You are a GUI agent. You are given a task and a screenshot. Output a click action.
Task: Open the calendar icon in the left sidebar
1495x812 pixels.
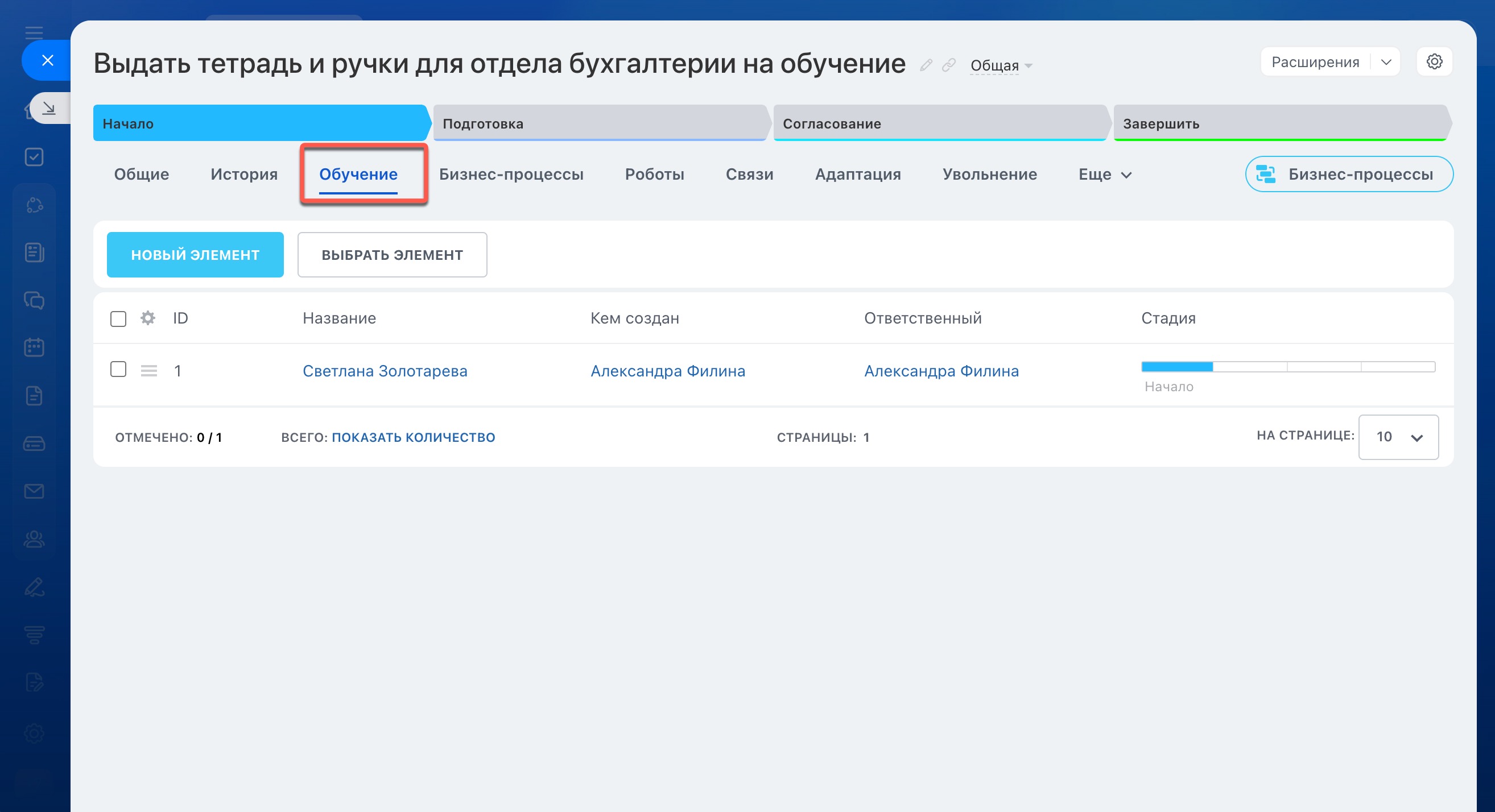[34, 347]
